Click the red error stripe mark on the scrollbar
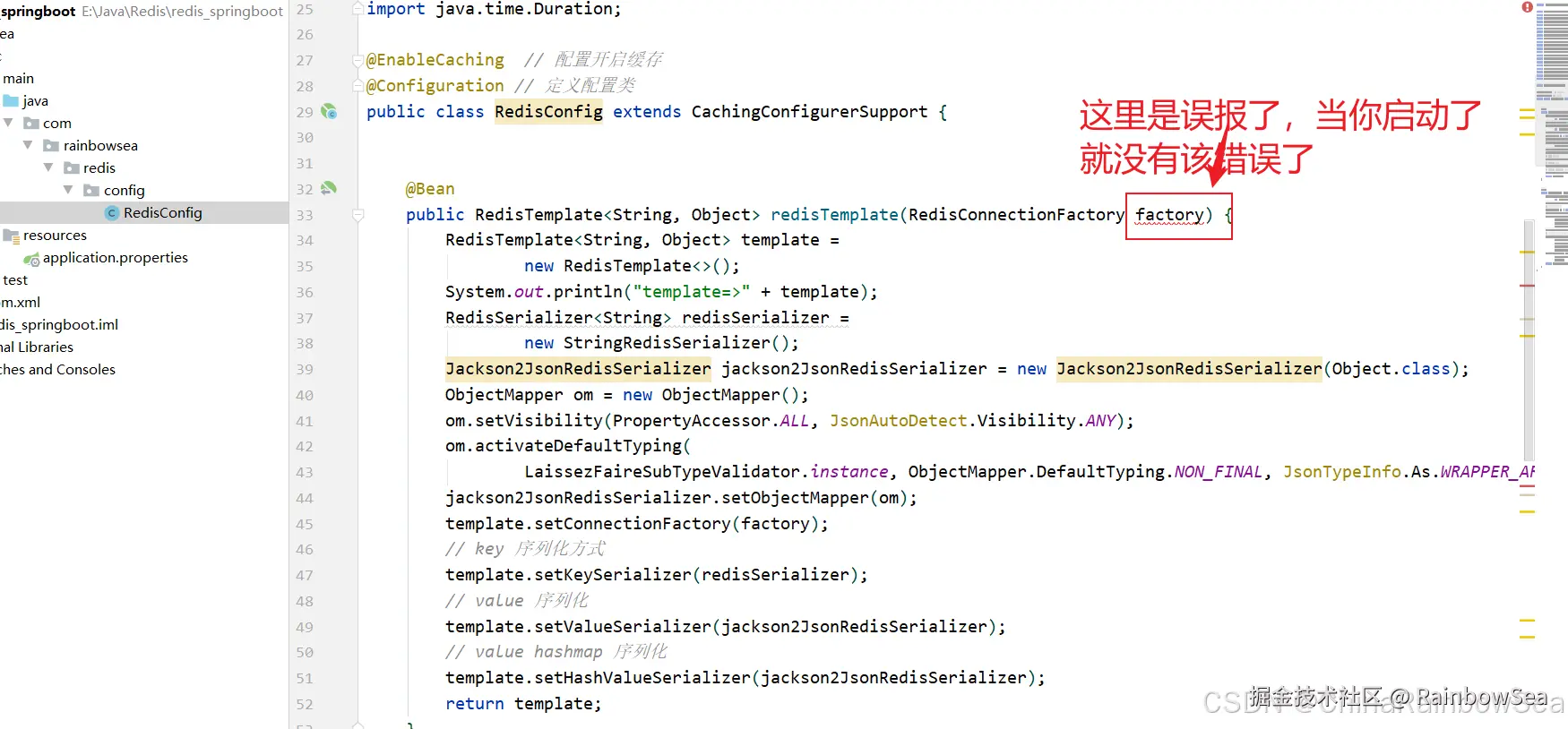This screenshot has height=729, width=1568. [x=1527, y=286]
